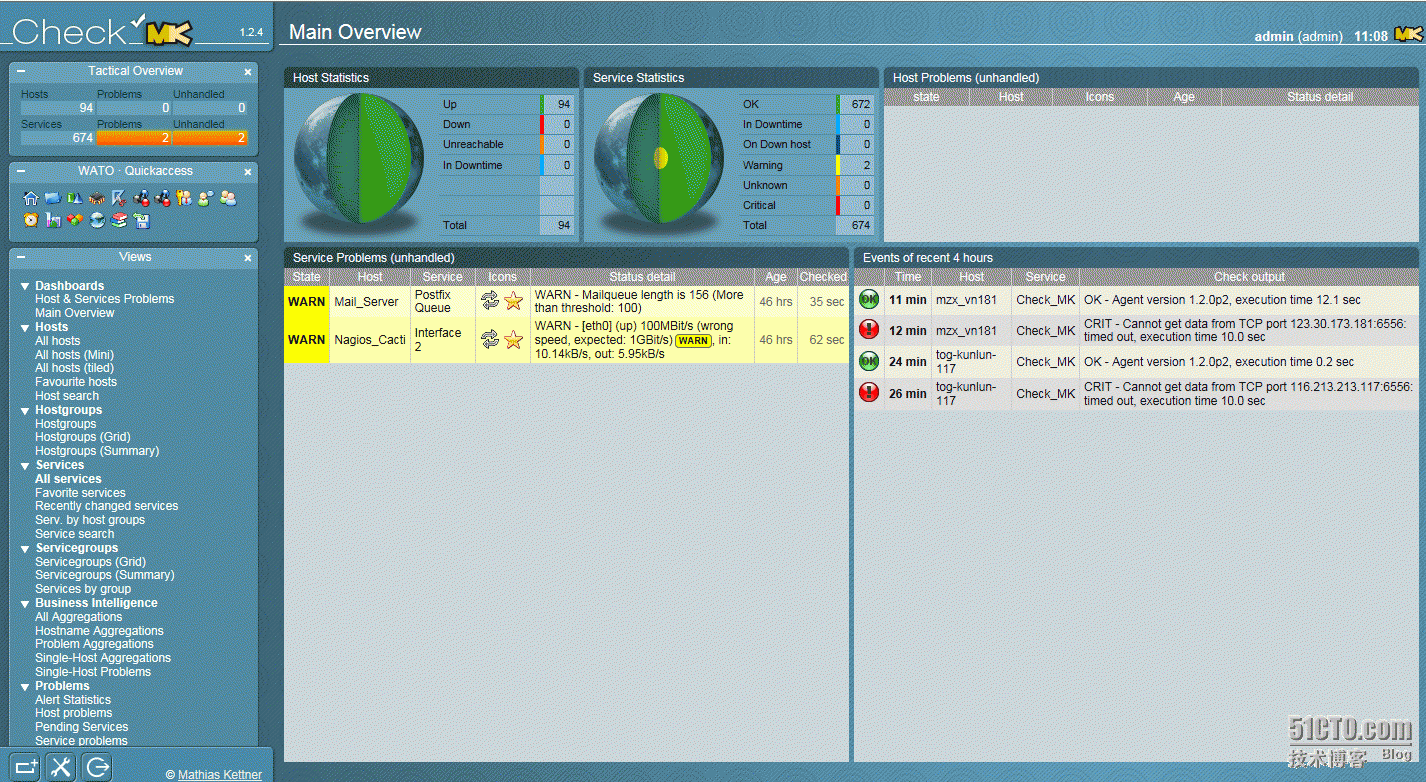The width and height of the screenshot is (1426, 782).
Task: Close the Views snapin
Action: pos(248,258)
